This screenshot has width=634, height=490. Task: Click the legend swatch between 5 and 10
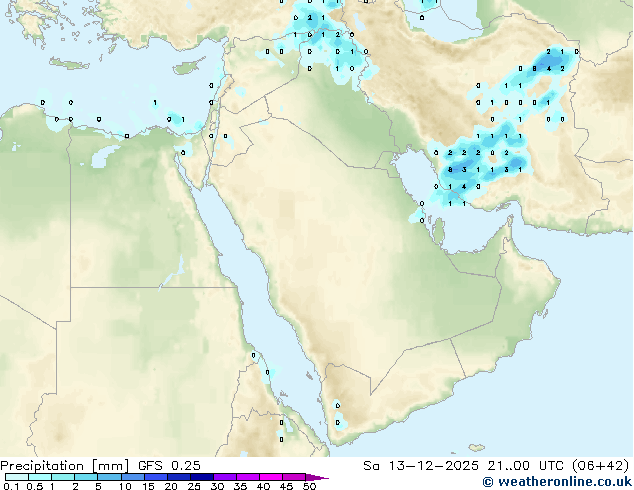[x=109, y=477]
